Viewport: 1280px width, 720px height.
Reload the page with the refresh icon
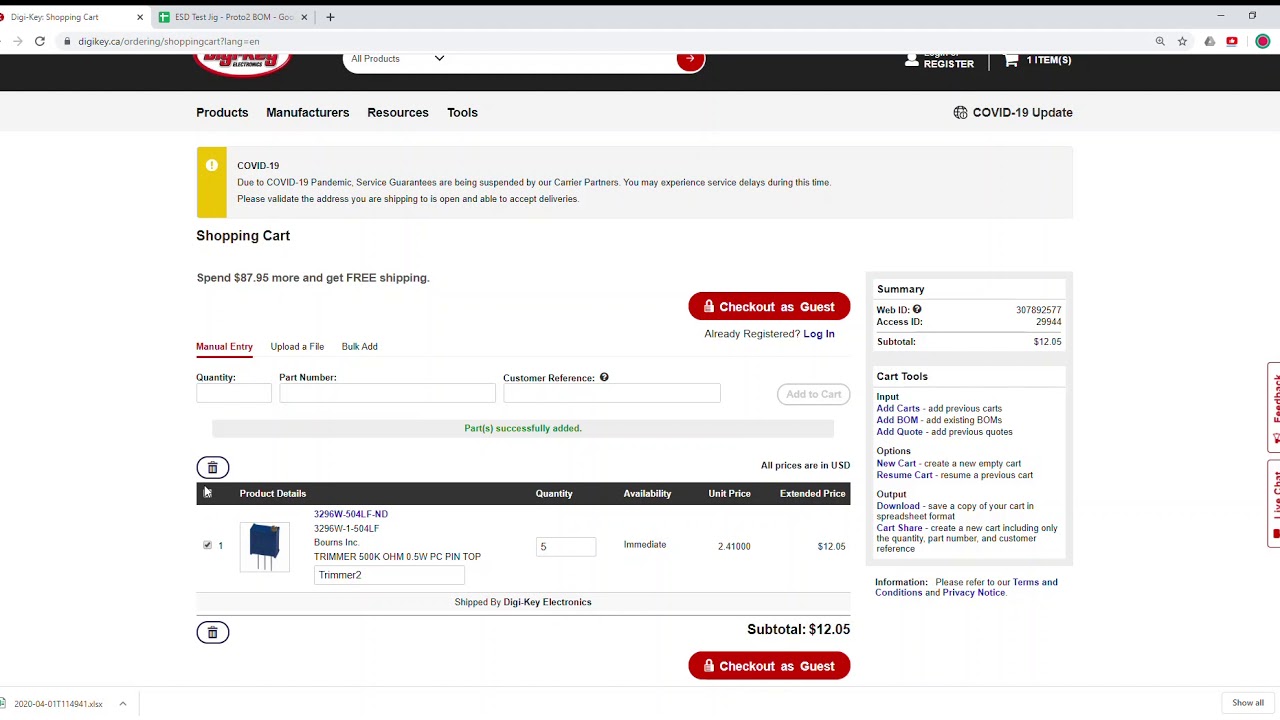pyautogui.click(x=40, y=41)
